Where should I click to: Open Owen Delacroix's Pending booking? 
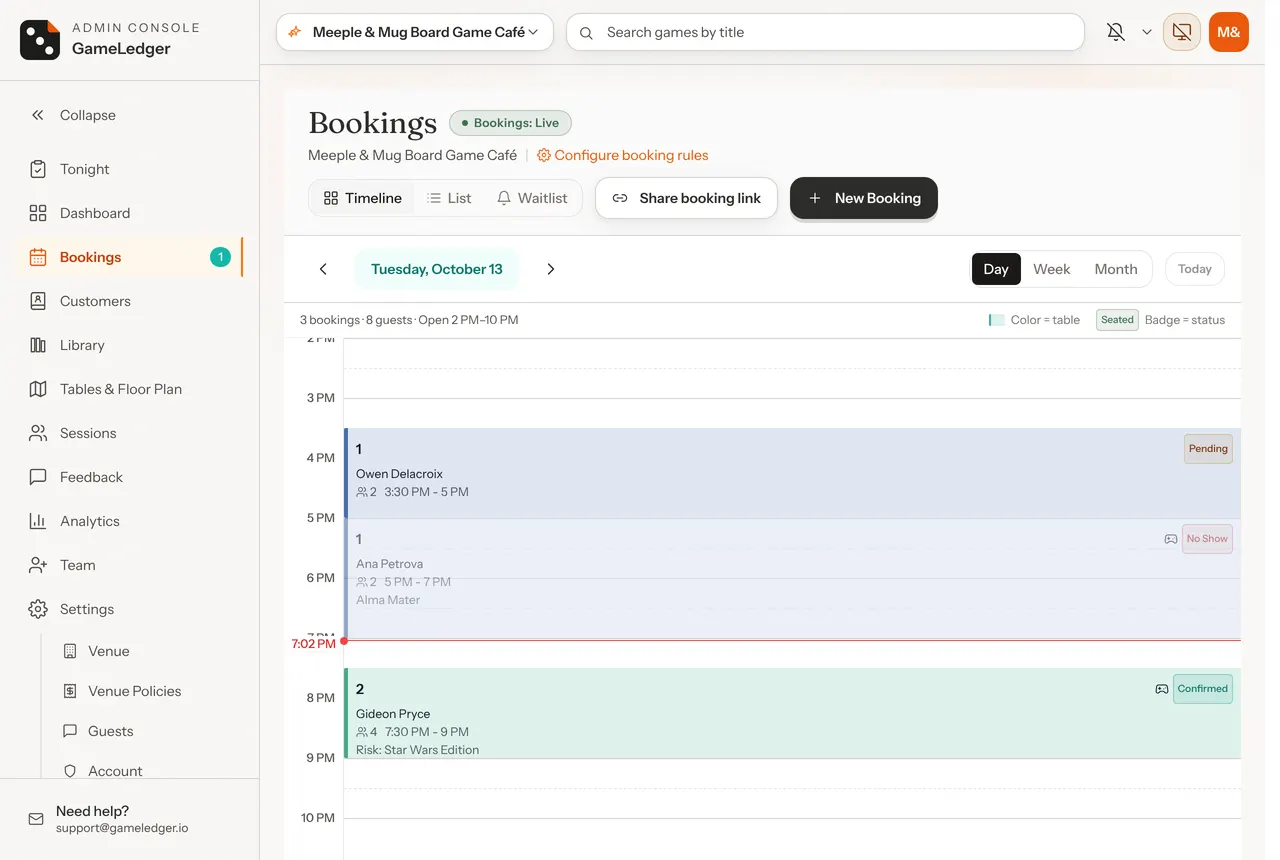(793, 473)
